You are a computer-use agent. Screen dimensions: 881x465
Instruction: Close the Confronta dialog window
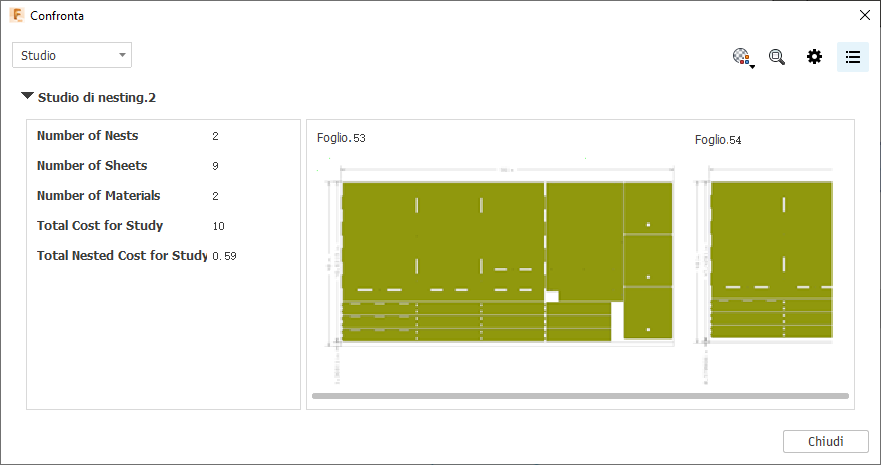(x=864, y=15)
